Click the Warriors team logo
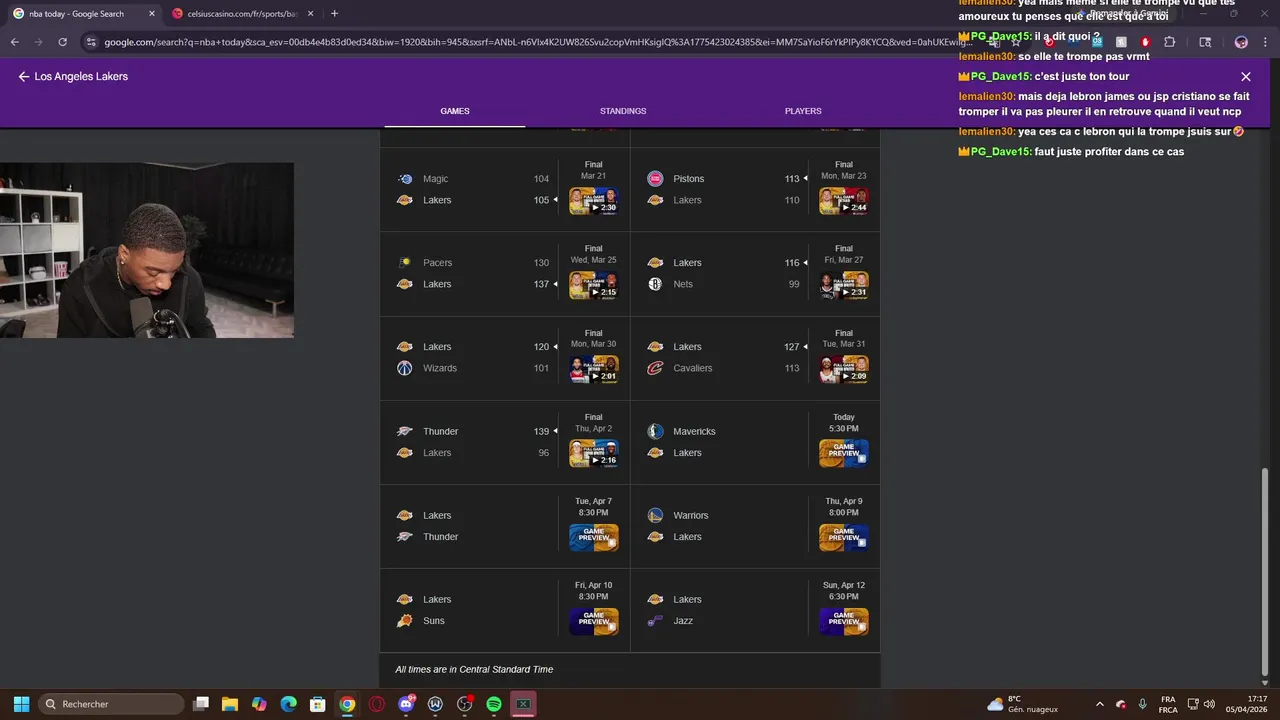 pos(655,515)
